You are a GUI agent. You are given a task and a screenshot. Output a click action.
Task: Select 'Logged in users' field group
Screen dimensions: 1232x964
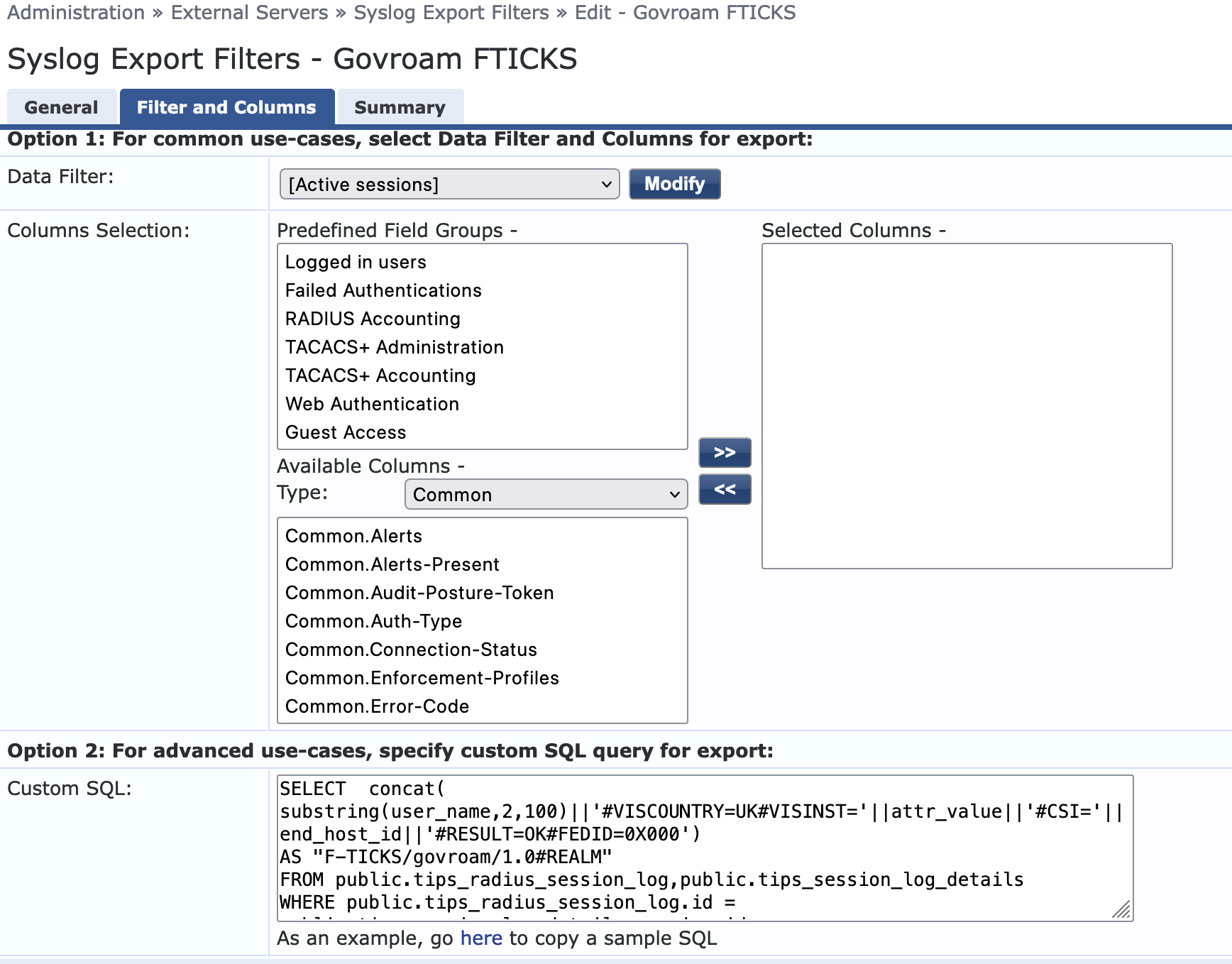click(356, 263)
